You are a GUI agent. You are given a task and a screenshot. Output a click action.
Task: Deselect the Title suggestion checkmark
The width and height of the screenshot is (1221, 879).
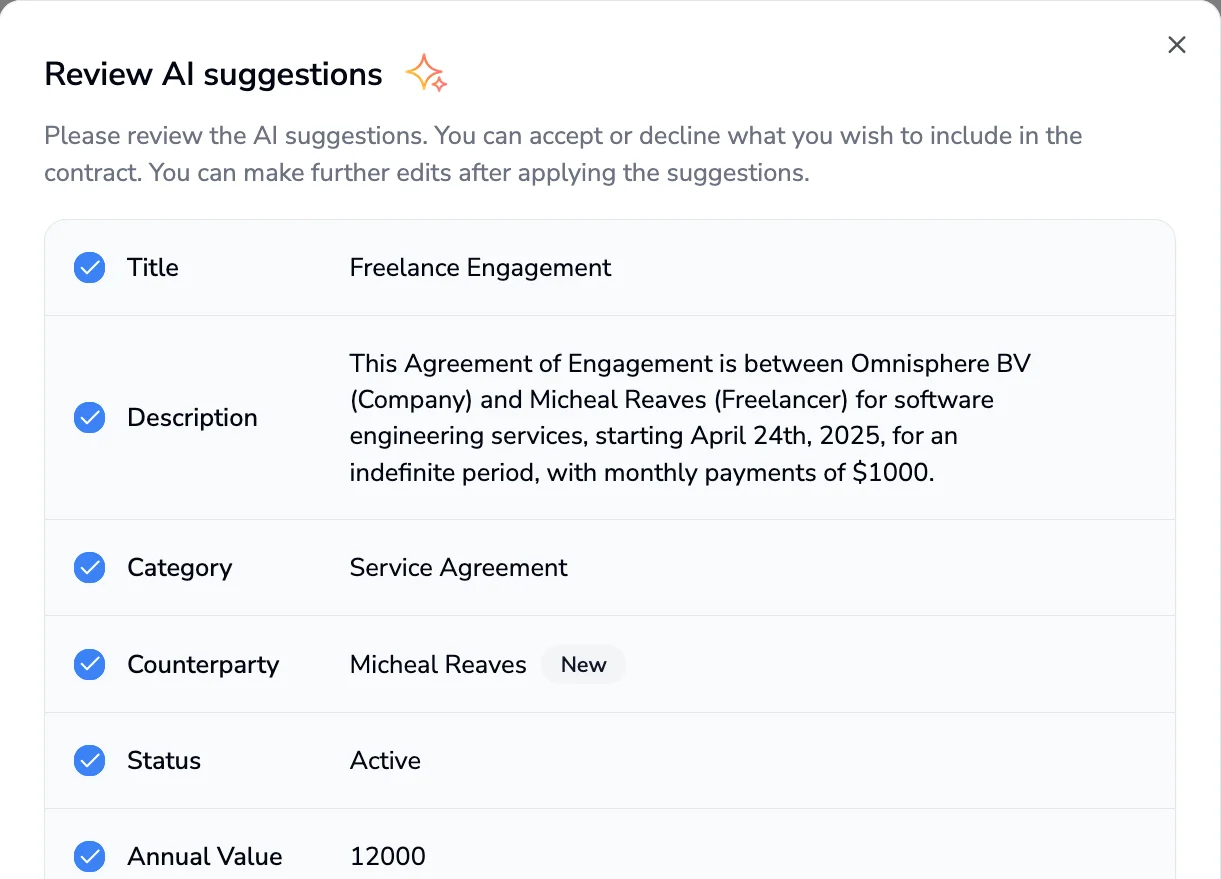(89, 267)
